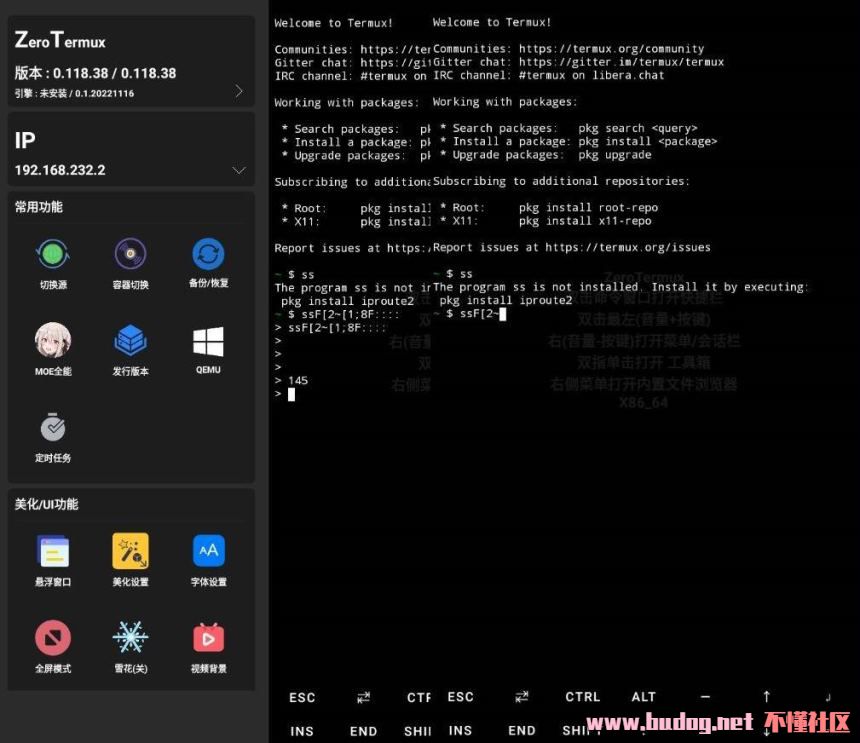Expand the ZeroTermux version card chevron
The width and height of the screenshot is (860, 743).
(239, 91)
